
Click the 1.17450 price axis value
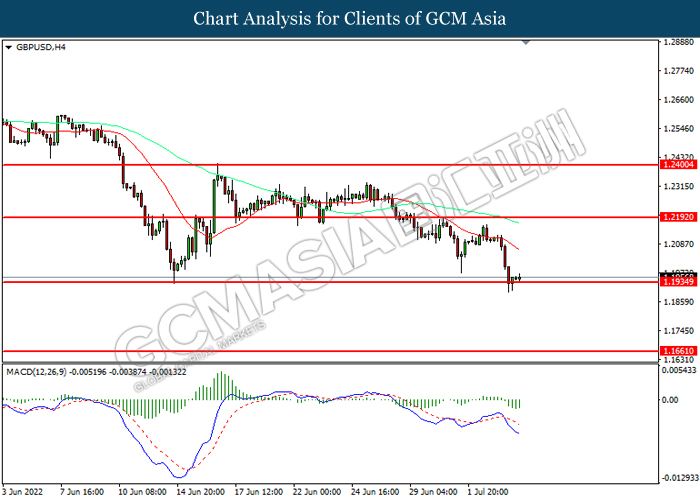click(679, 331)
